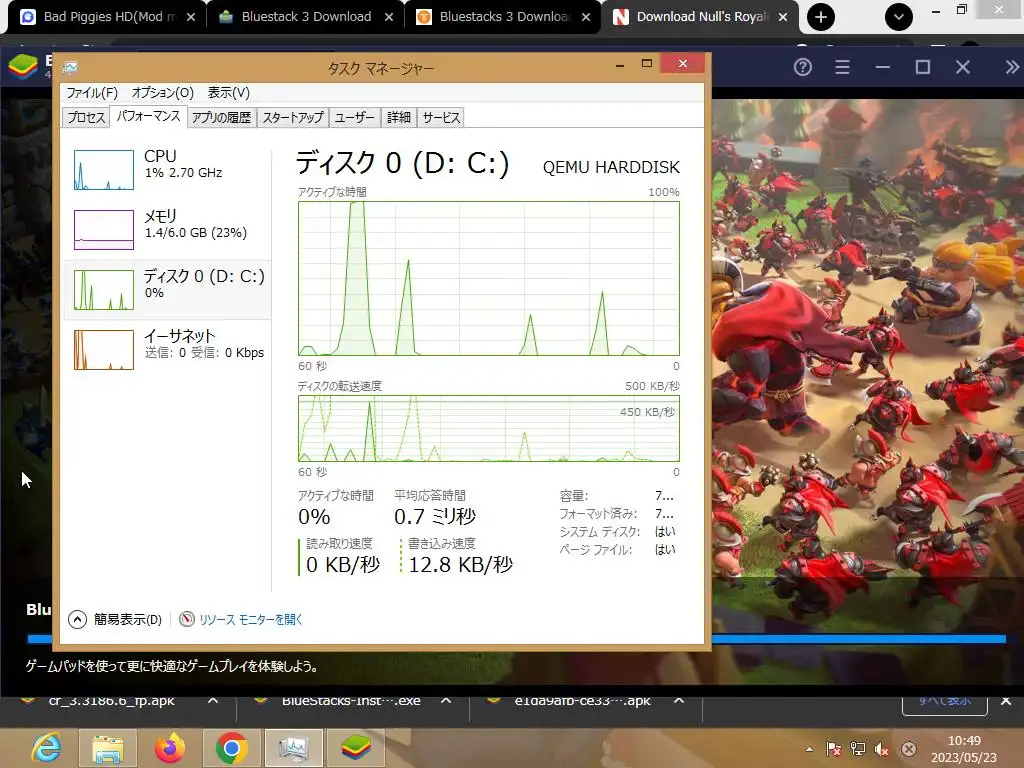Open the BlueStacks hamburger menu
This screenshot has width=1024, height=768.
(842, 67)
